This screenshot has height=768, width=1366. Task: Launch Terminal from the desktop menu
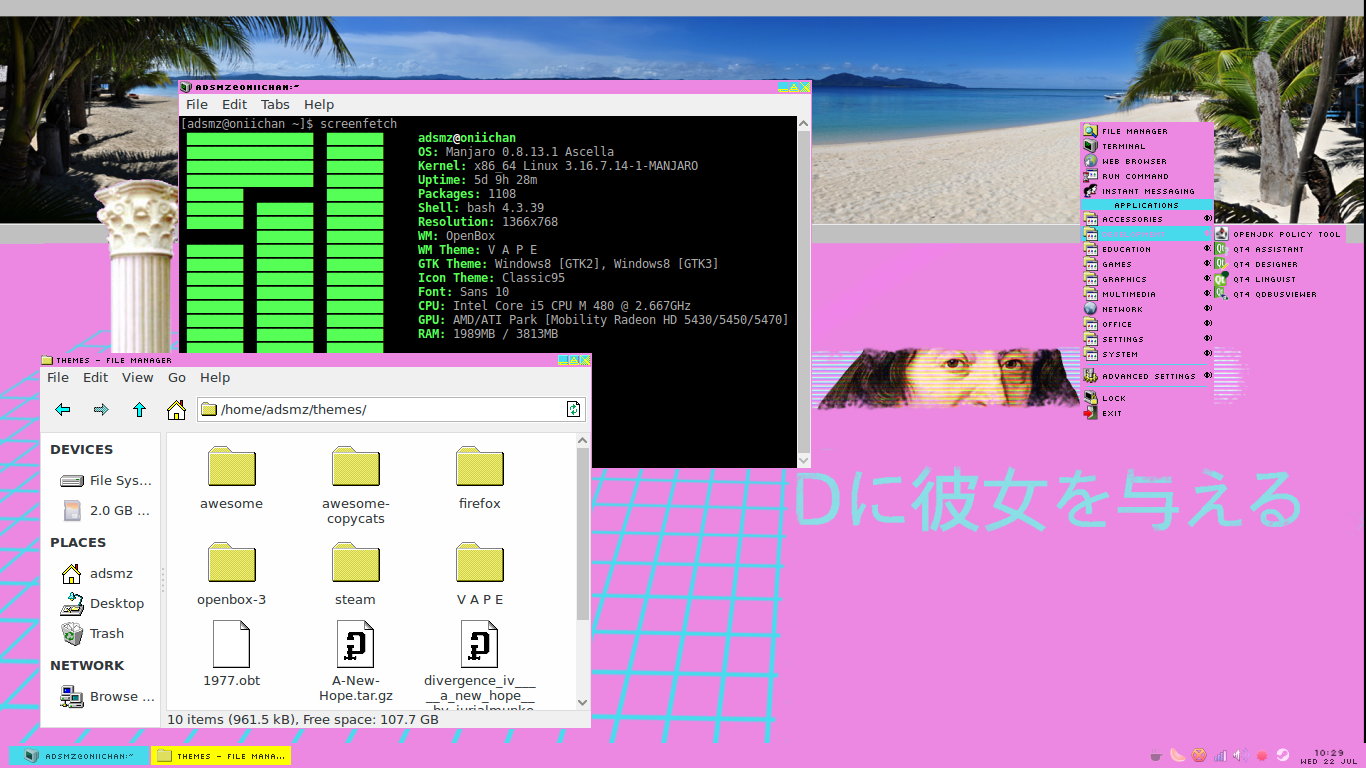click(x=1147, y=146)
